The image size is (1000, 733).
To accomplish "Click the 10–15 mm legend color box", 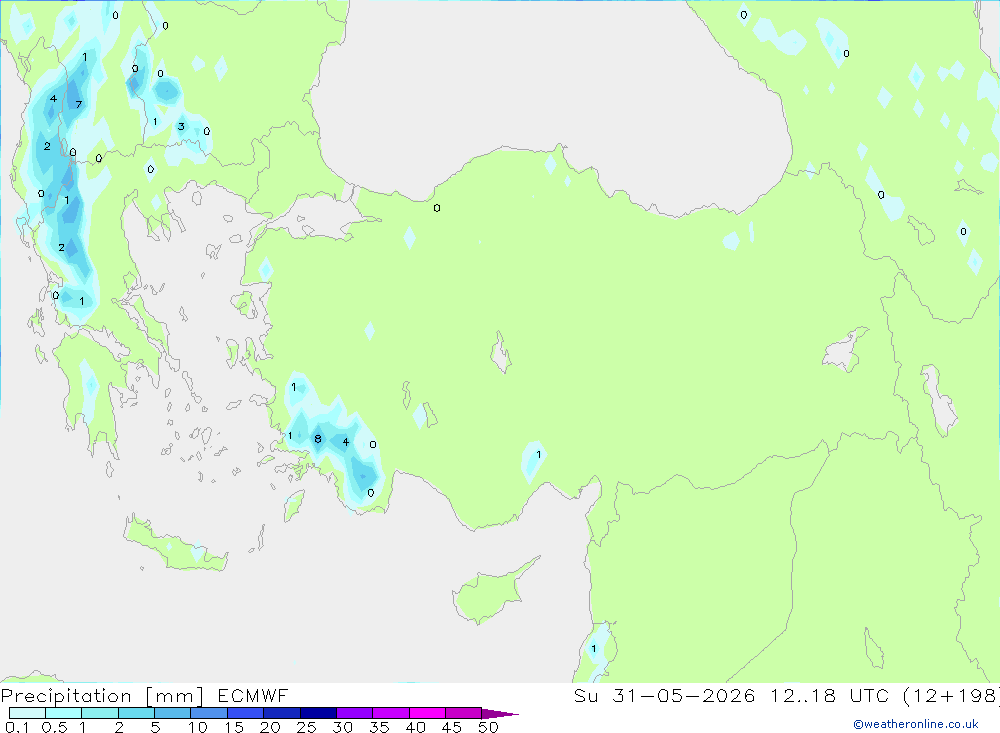I will click(x=209, y=713).
